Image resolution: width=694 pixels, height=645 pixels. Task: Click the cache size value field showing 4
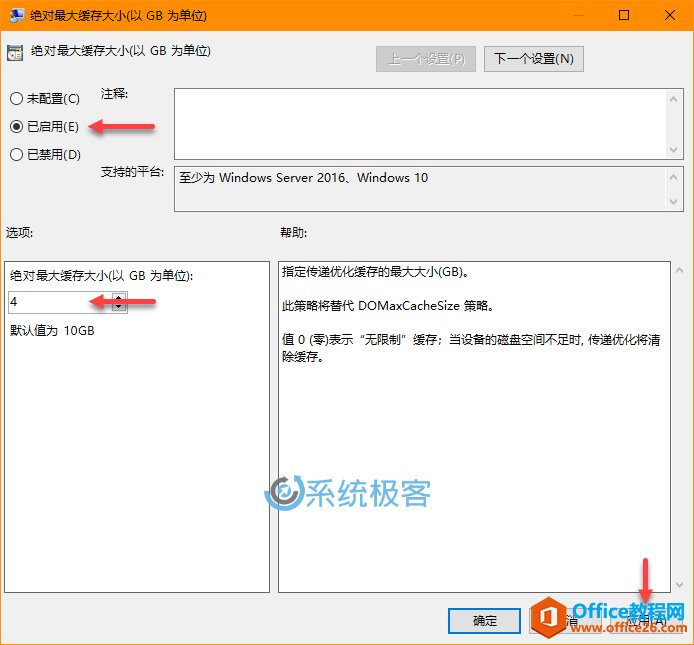(60, 302)
